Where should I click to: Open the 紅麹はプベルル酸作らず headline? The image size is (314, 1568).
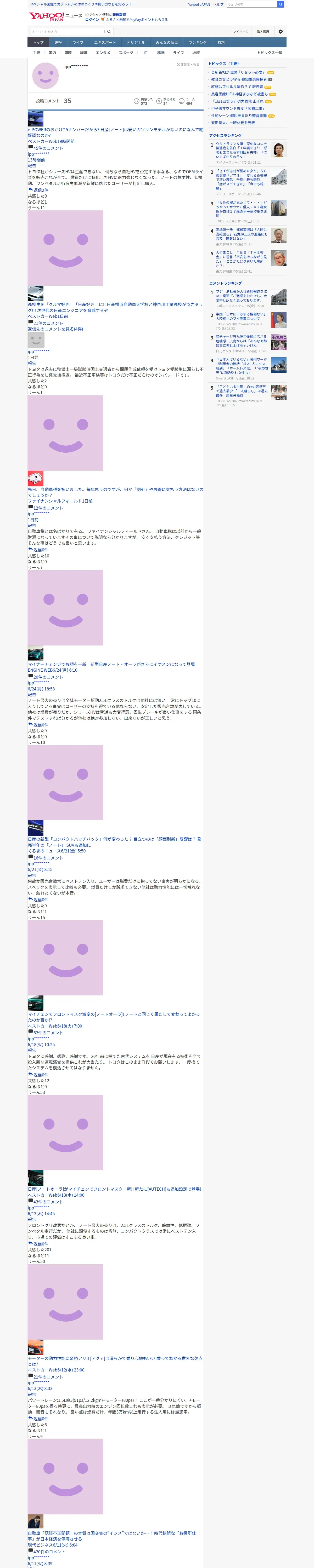point(237,87)
